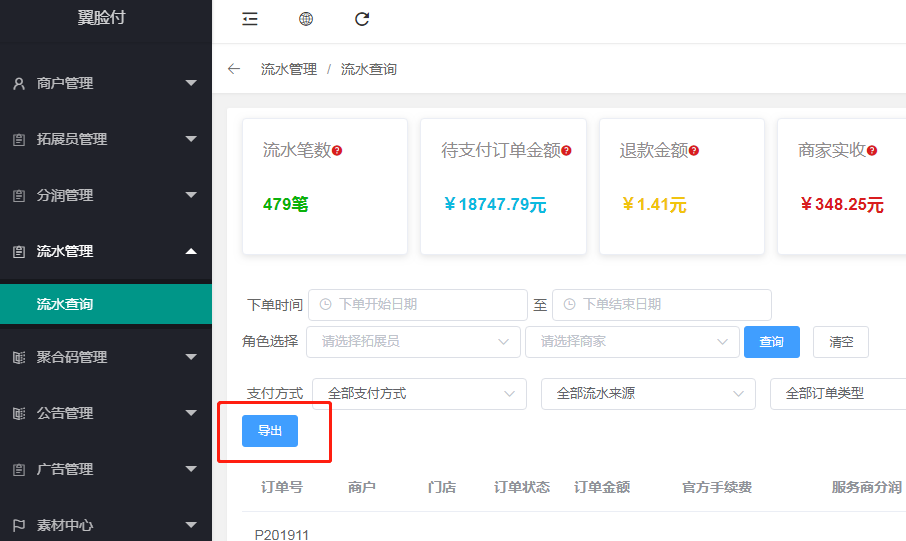Expand 拓展员管理 sidebar arrow
Image resolution: width=906 pixels, height=541 pixels.
pyautogui.click(x=191, y=139)
